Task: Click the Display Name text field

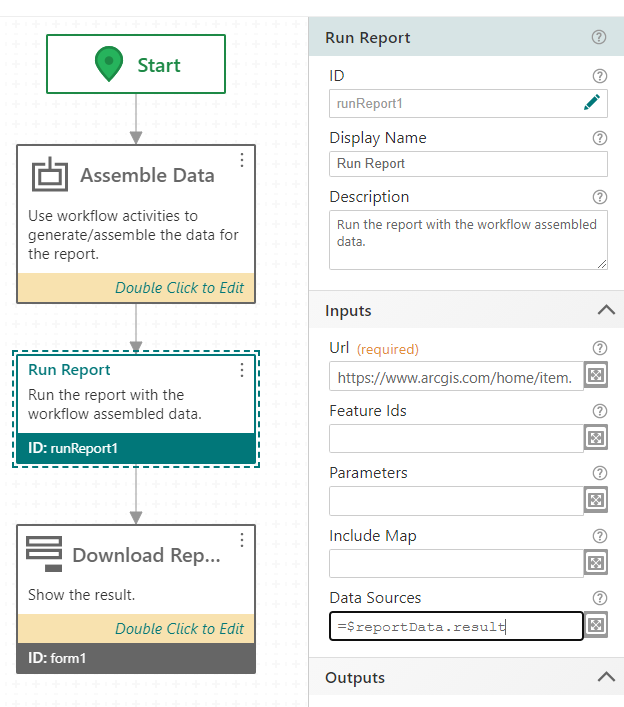Action: (x=467, y=164)
